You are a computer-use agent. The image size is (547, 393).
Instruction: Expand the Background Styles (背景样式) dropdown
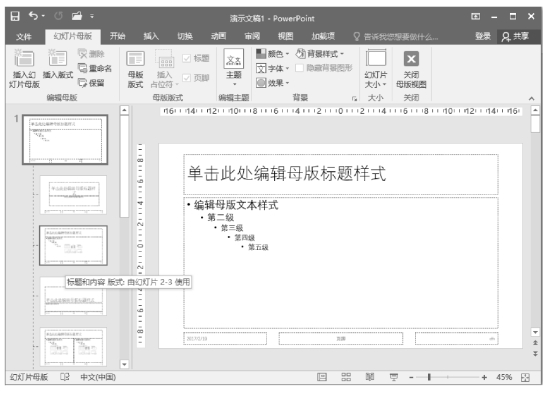coord(320,54)
